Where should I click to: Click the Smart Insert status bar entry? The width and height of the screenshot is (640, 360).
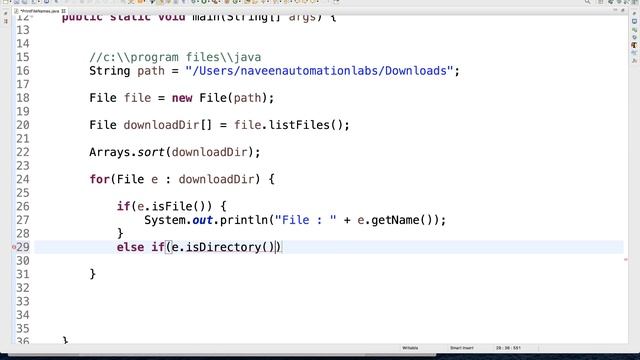462,348
